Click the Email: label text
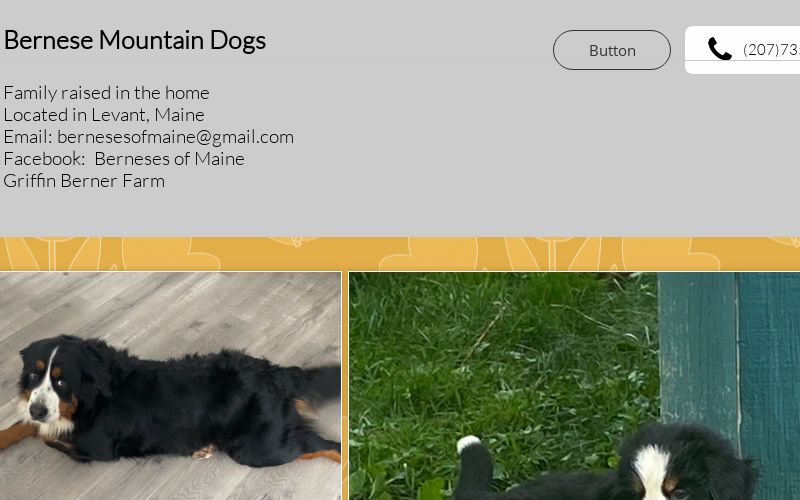 pyautogui.click(x=28, y=137)
